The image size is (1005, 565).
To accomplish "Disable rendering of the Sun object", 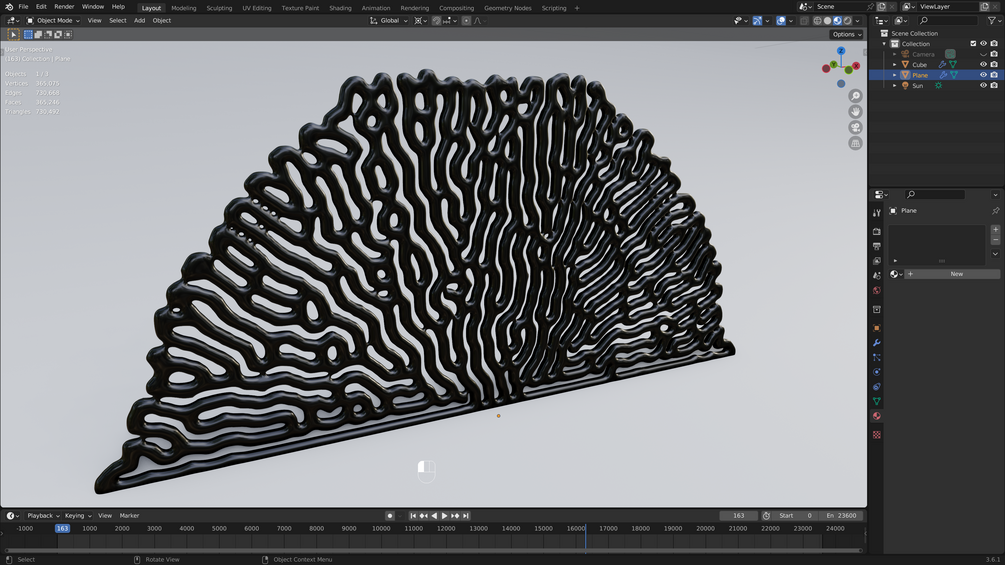I will click(x=994, y=86).
